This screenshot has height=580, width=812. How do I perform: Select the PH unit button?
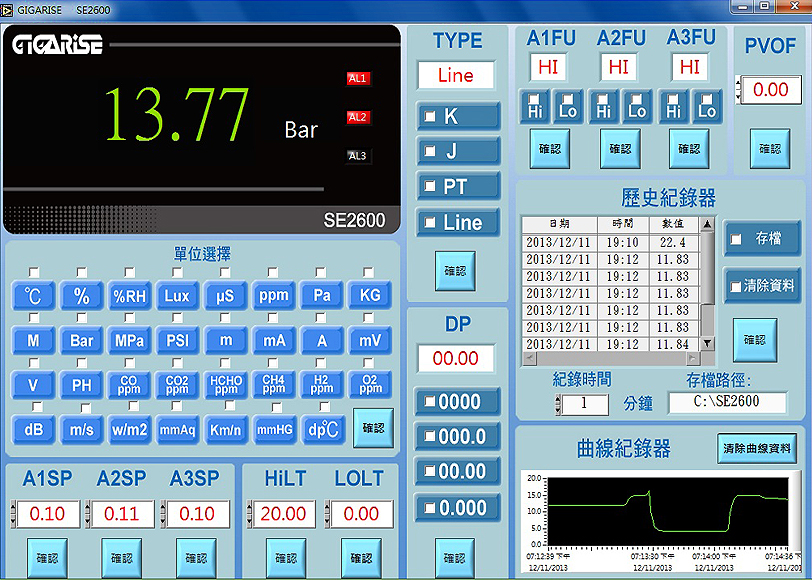click(x=81, y=385)
